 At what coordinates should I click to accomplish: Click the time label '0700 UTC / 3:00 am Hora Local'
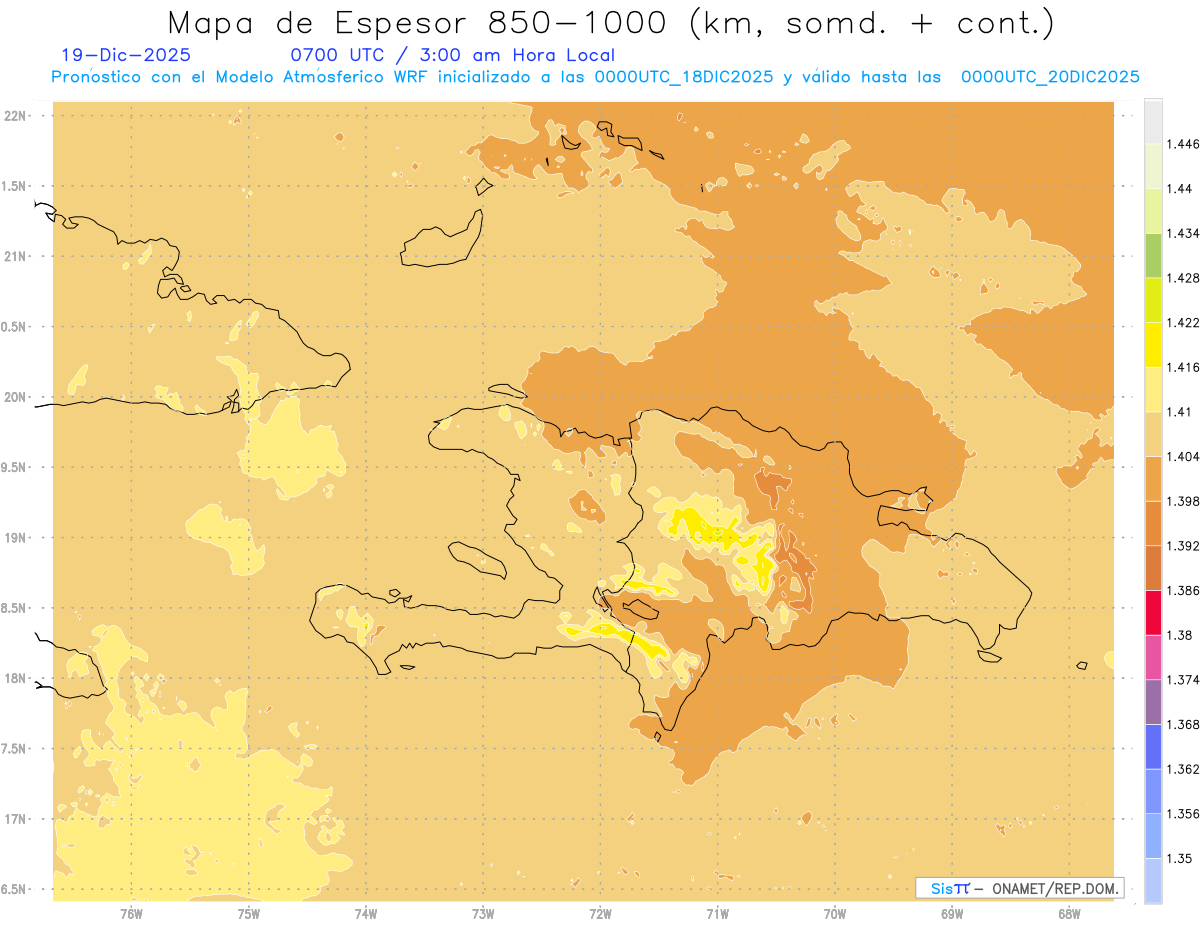pyautogui.click(x=453, y=56)
